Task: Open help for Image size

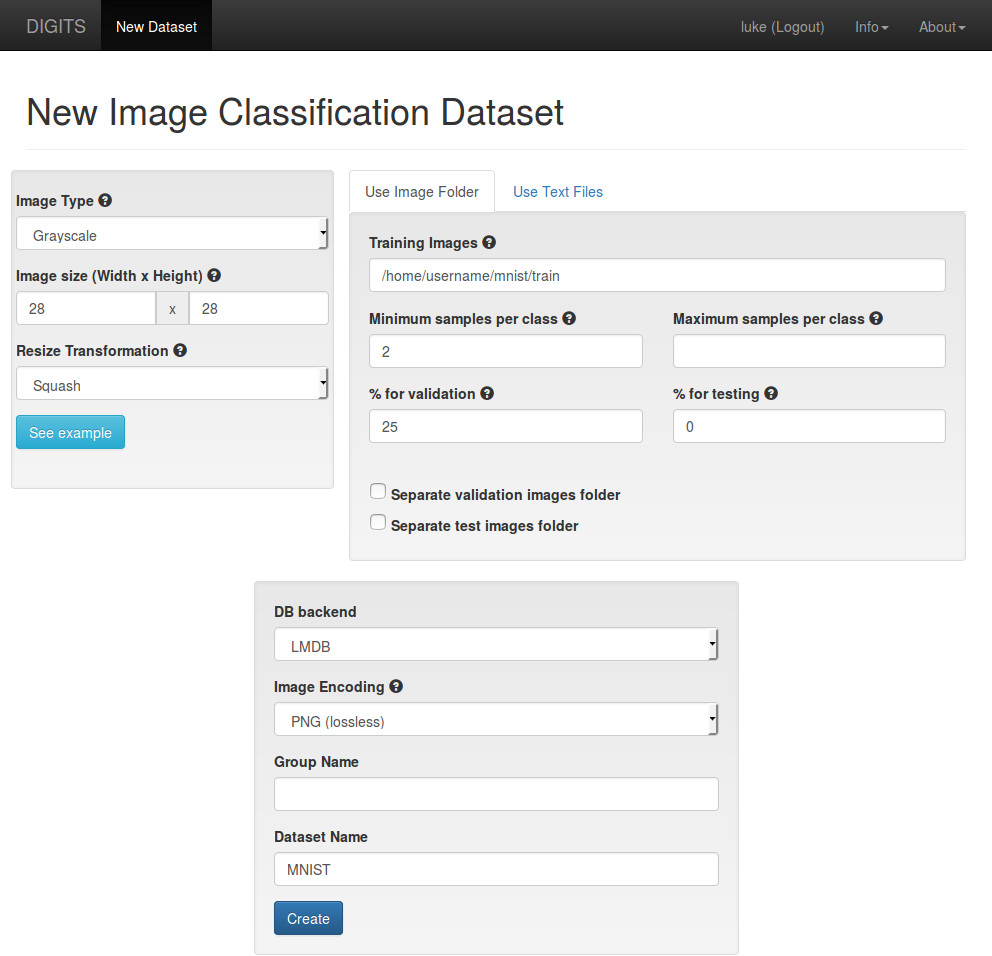Action: pos(213,275)
